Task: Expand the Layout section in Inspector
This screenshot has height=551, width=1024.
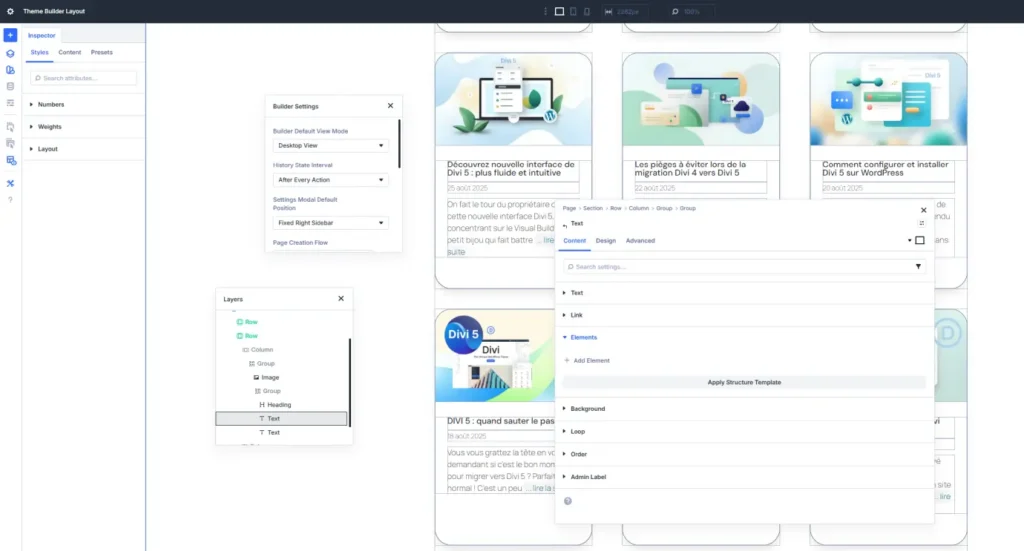Action: click(83, 149)
